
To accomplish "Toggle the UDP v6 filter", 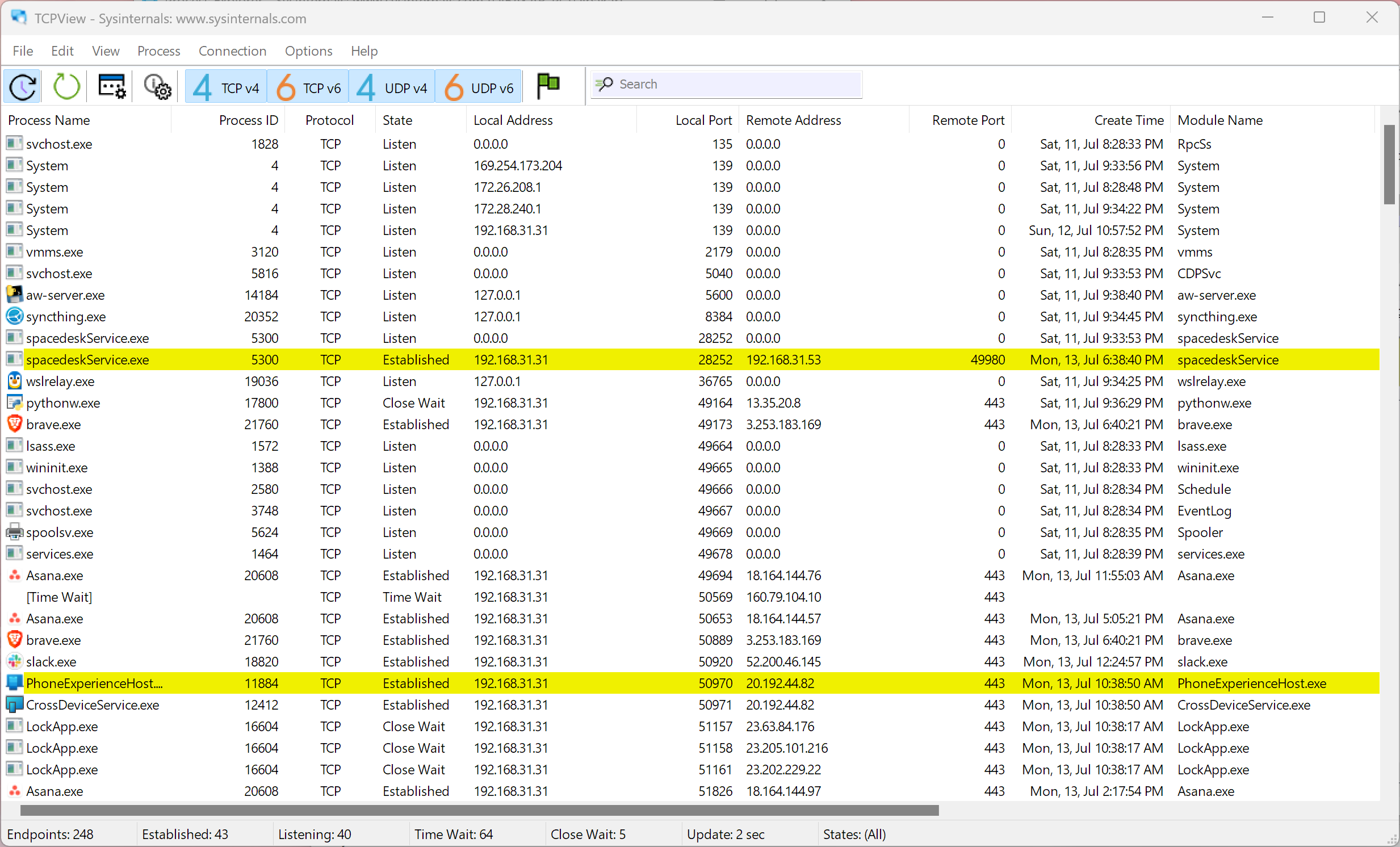I will click(479, 87).
